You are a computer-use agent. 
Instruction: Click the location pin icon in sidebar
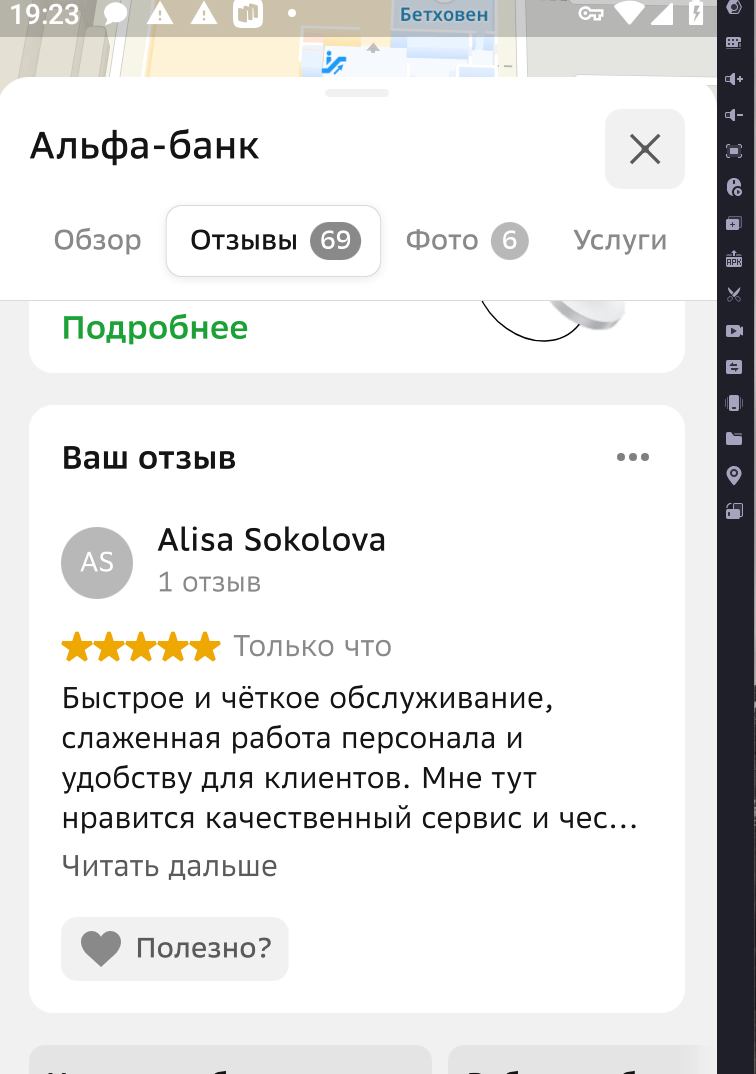tap(734, 475)
